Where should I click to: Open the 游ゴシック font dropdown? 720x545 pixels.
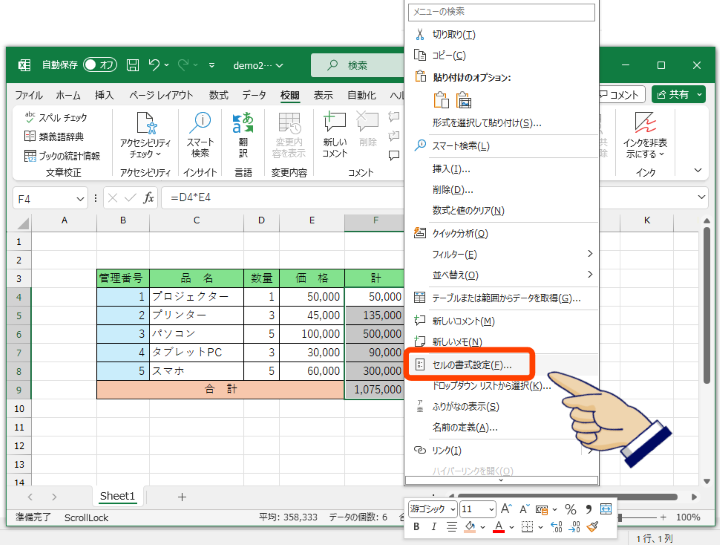point(432,509)
